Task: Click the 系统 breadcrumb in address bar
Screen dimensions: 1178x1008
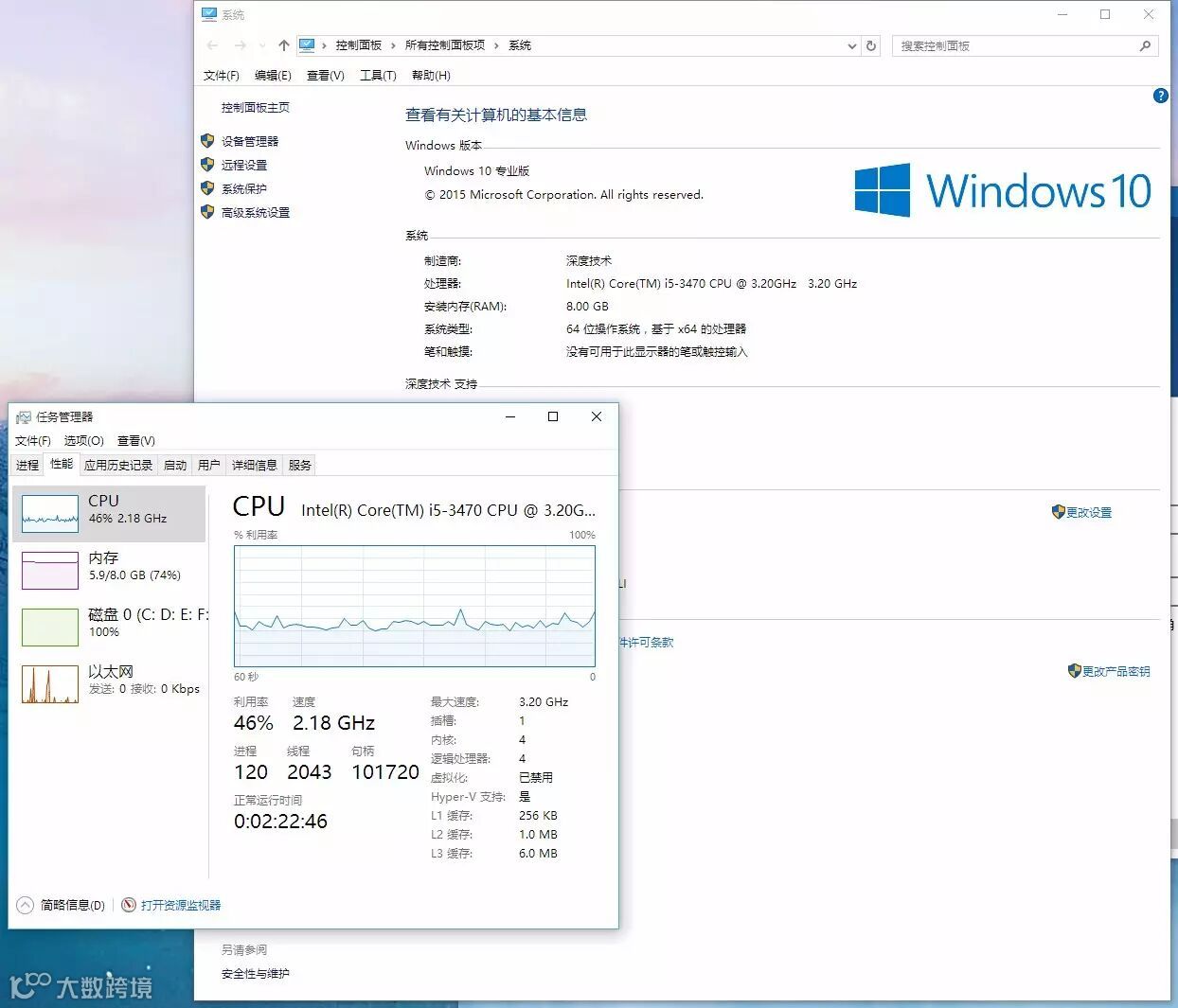Action: (x=520, y=45)
